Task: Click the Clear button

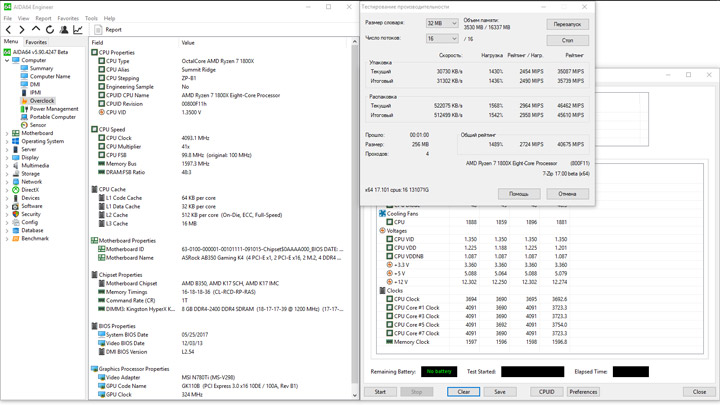Action: point(464,392)
